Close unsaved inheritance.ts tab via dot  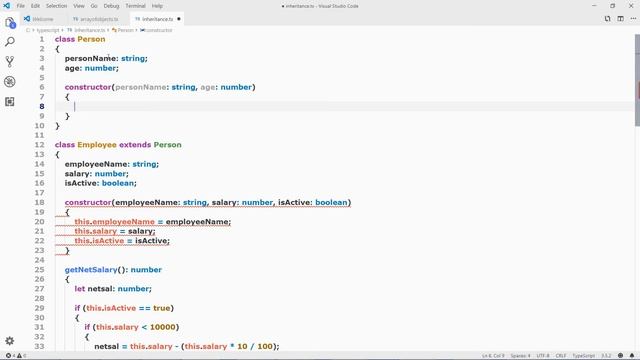(x=179, y=19)
